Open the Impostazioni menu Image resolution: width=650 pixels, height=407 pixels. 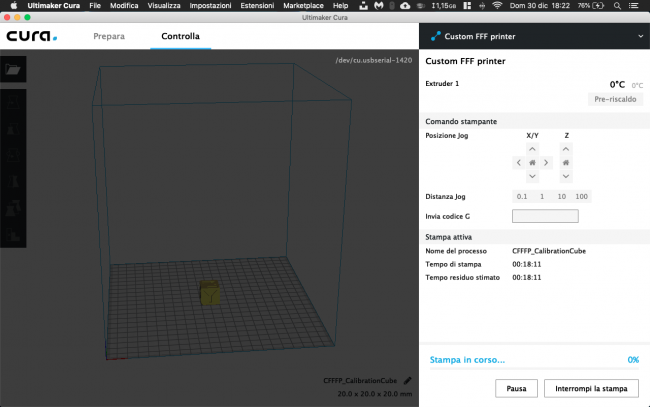click(x=210, y=6)
